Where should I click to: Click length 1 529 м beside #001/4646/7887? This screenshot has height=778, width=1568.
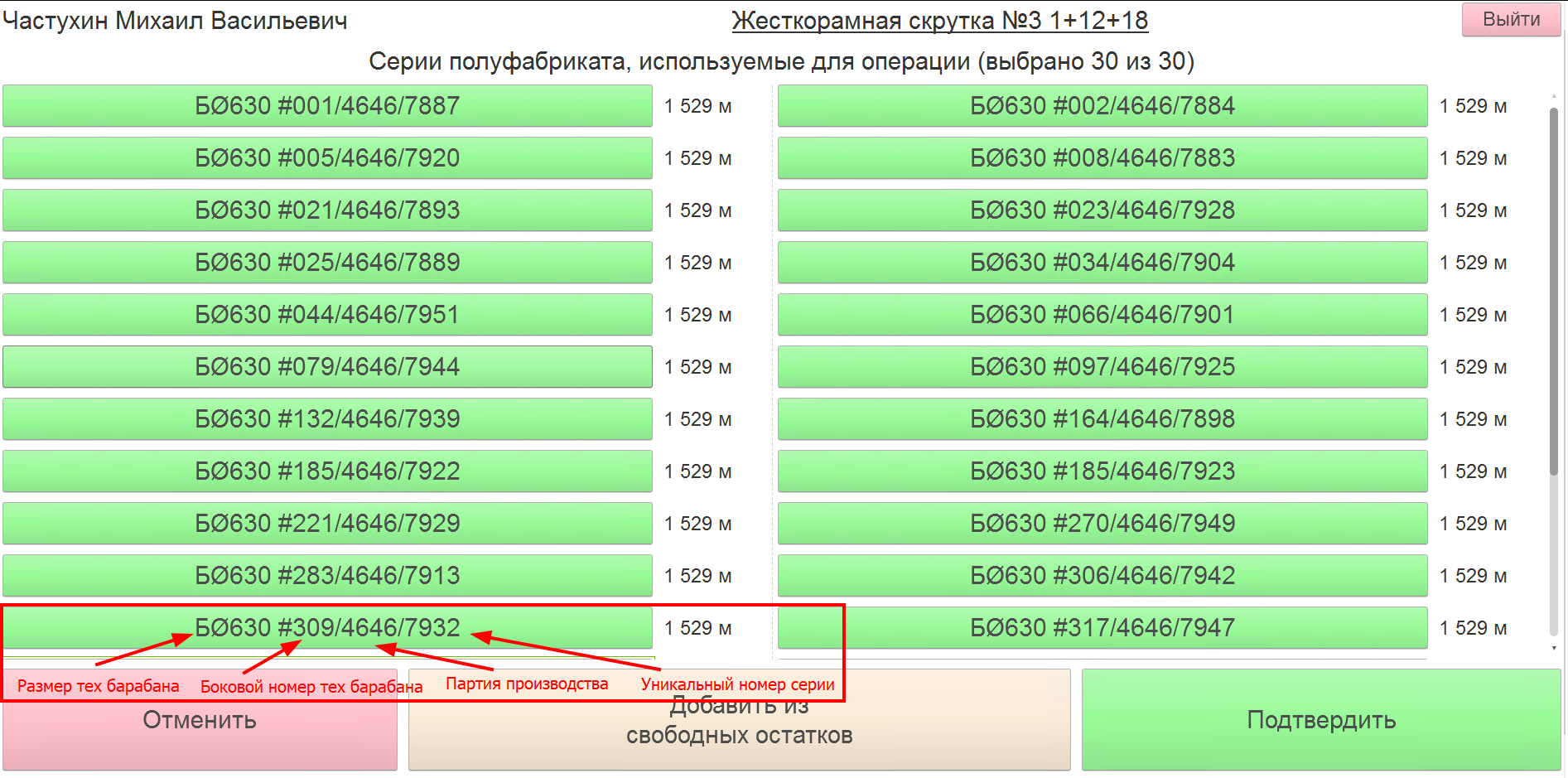tap(697, 106)
